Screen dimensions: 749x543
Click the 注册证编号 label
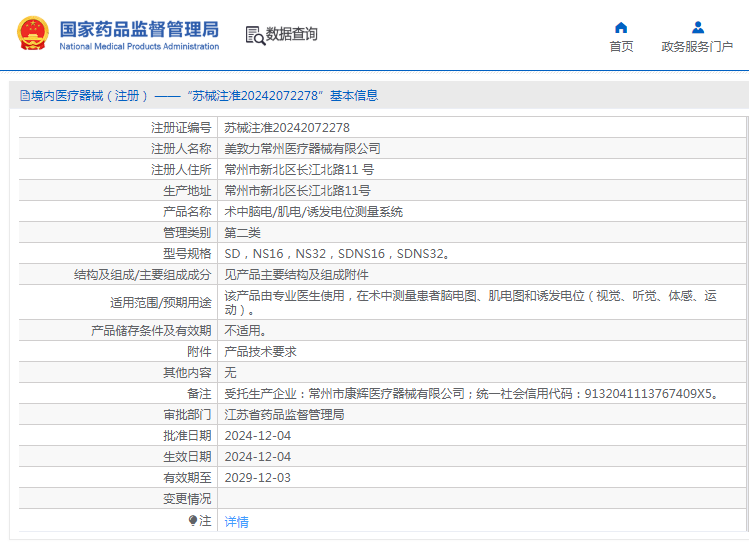click(x=181, y=128)
